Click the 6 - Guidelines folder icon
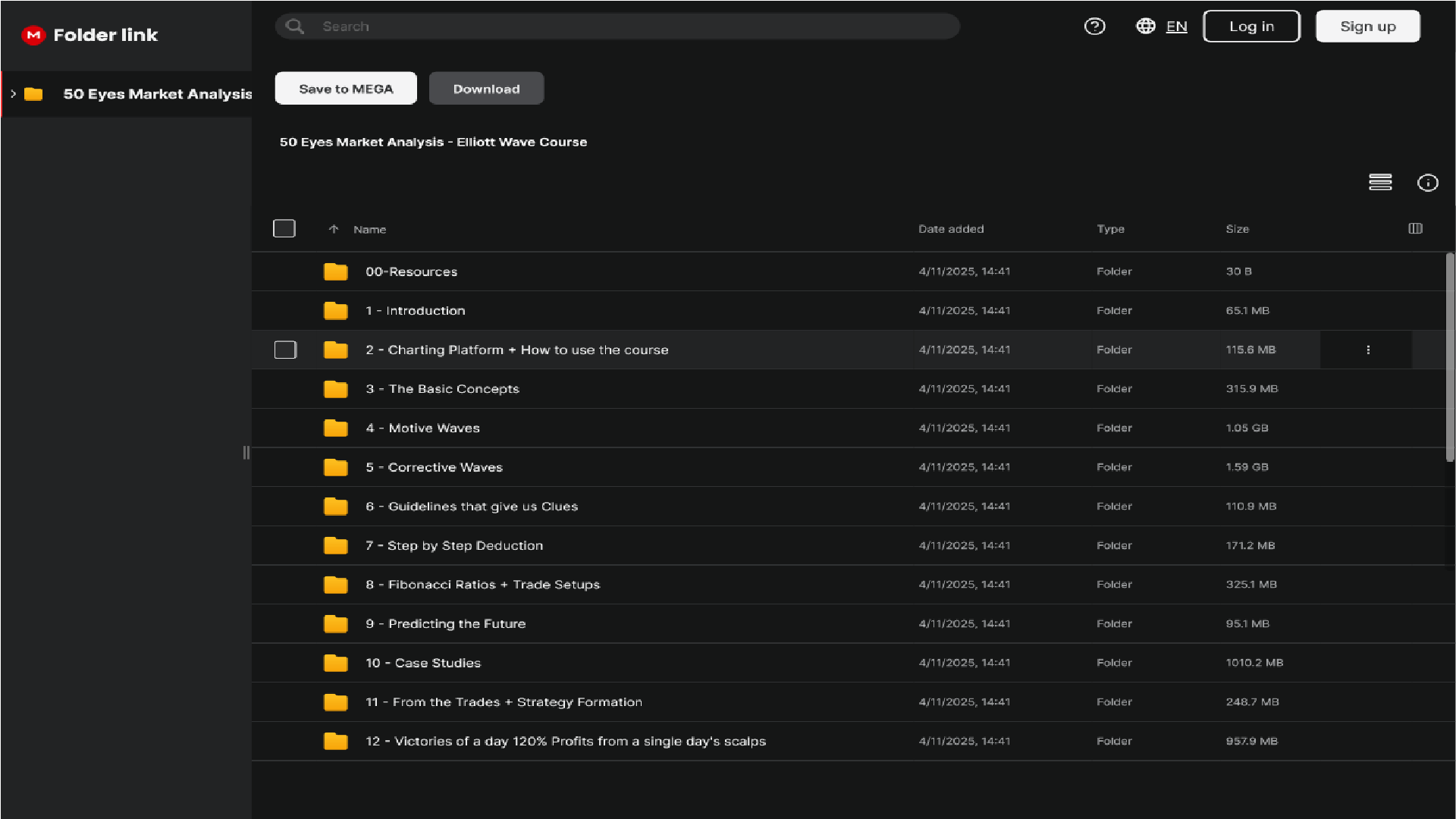The width and height of the screenshot is (1456, 819). [335, 507]
